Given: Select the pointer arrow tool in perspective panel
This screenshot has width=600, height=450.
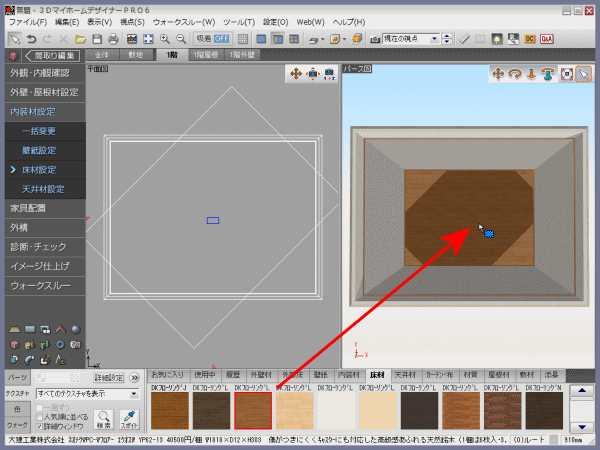Looking at the screenshot, I should coord(585,73).
